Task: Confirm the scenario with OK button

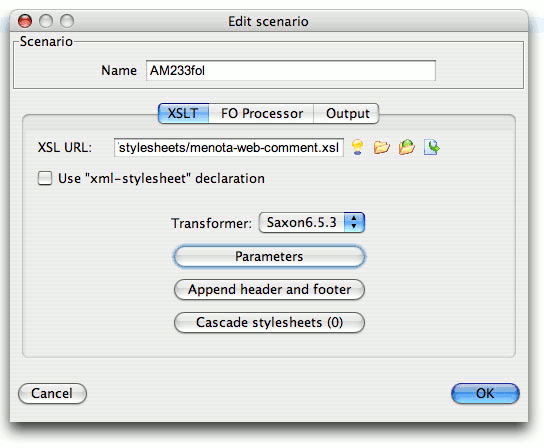Action: (x=485, y=394)
